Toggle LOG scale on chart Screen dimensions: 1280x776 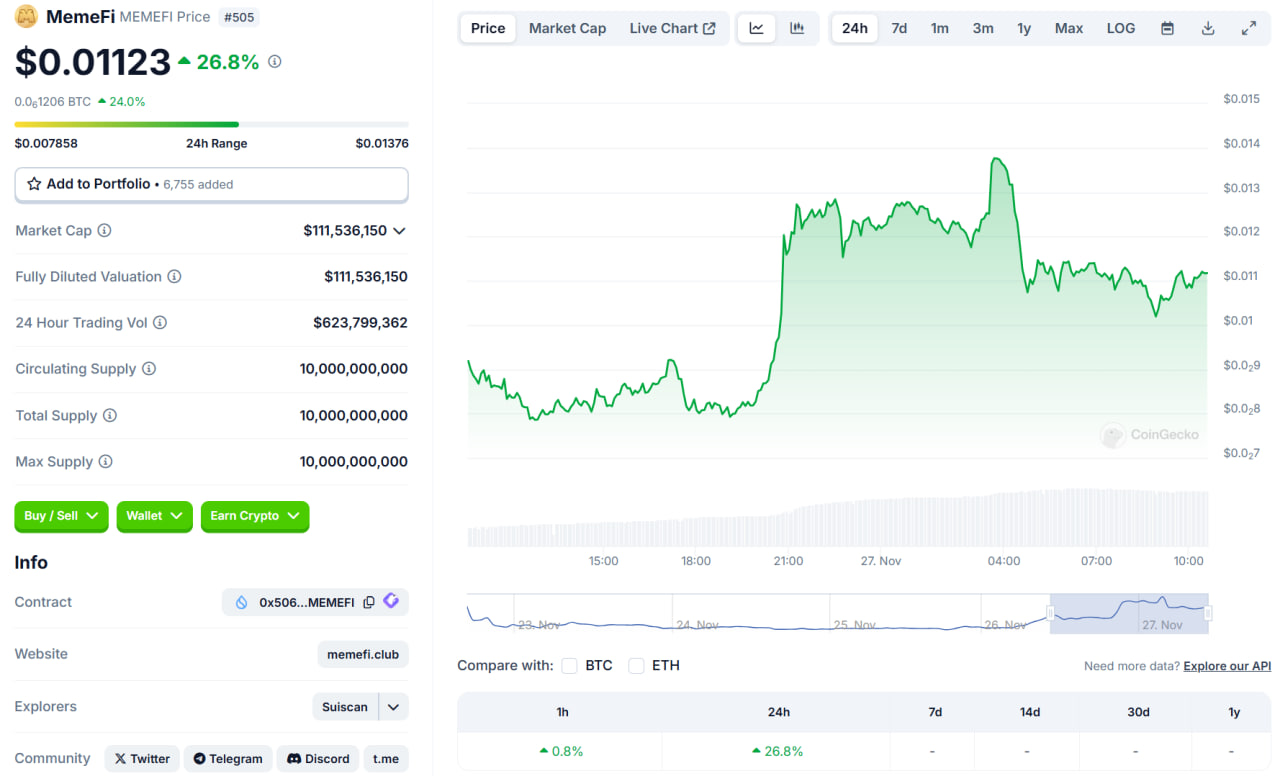(1121, 28)
